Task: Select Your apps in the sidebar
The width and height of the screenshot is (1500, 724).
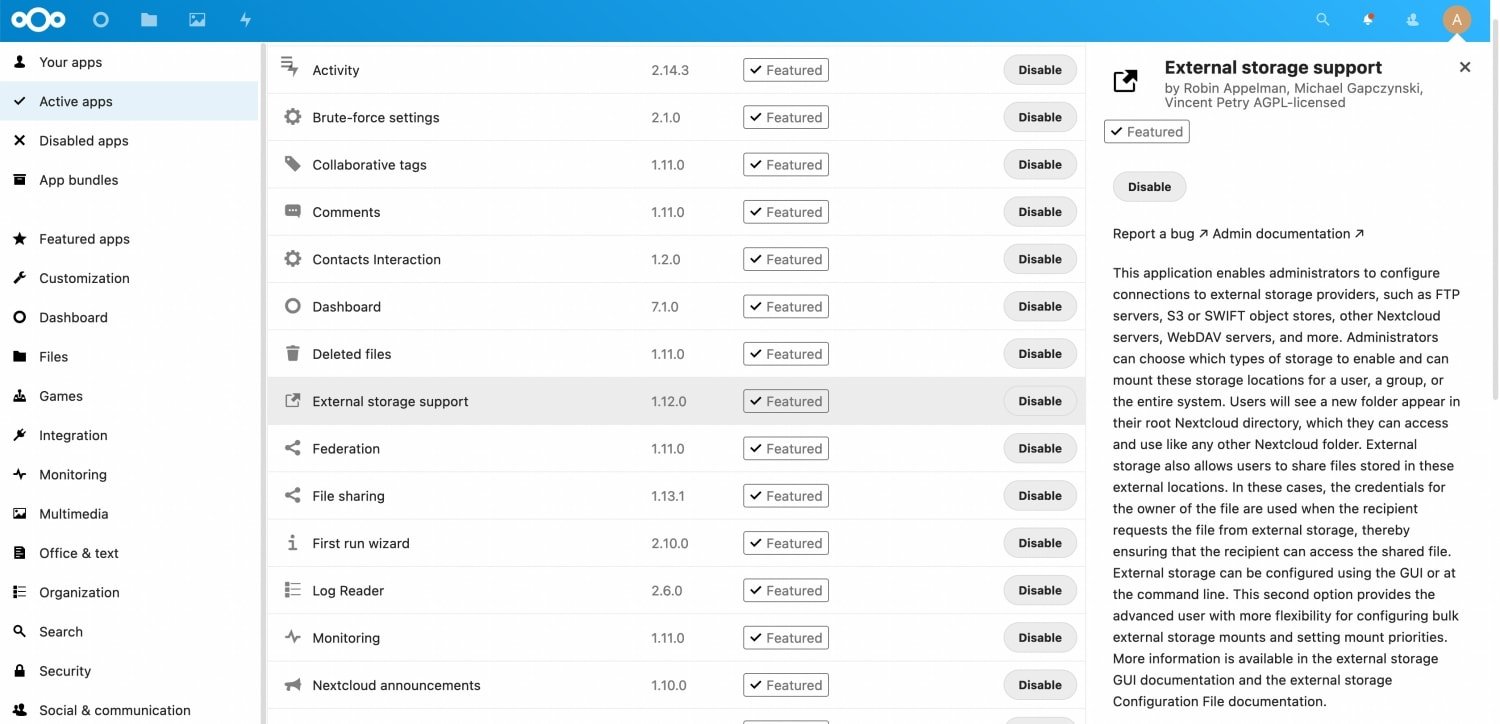Action: [x=129, y=62]
